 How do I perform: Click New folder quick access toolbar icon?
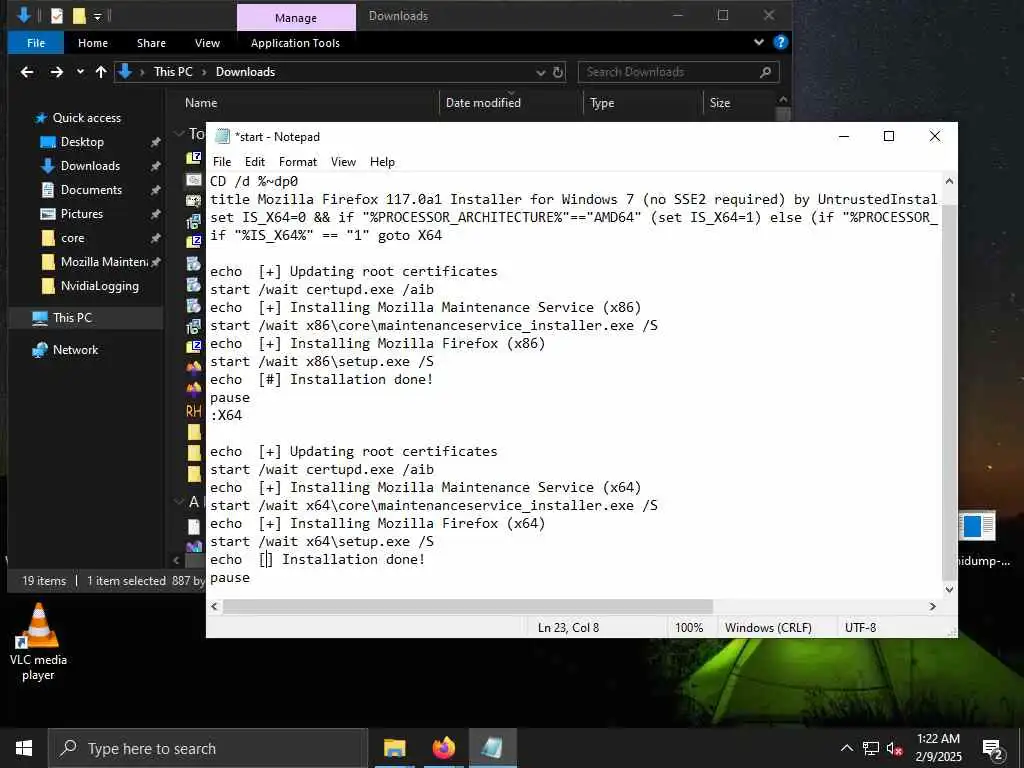pos(79,16)
